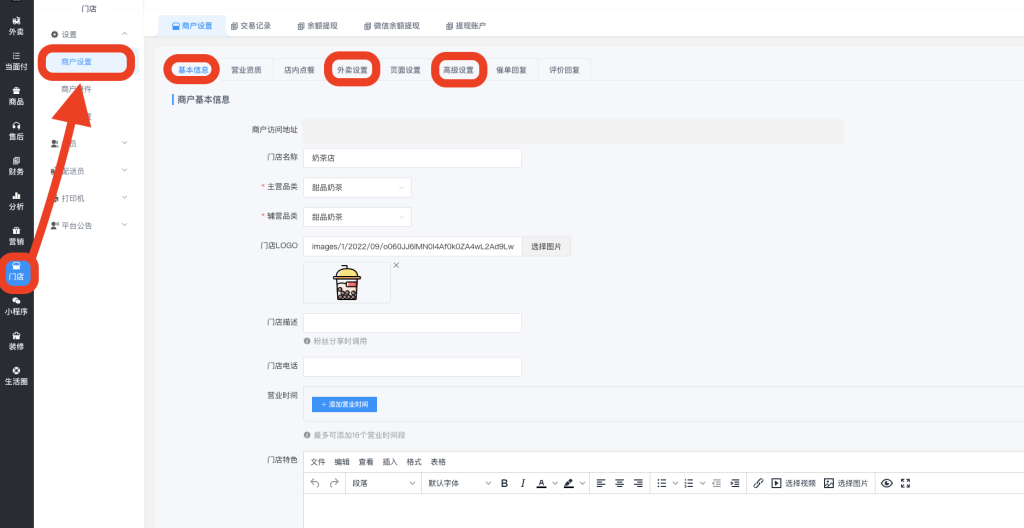Image resolution: width=1024 pixels, height=528 pixels.
Task: Toggle editor preview eye icon
Action: tap(886, 483)
